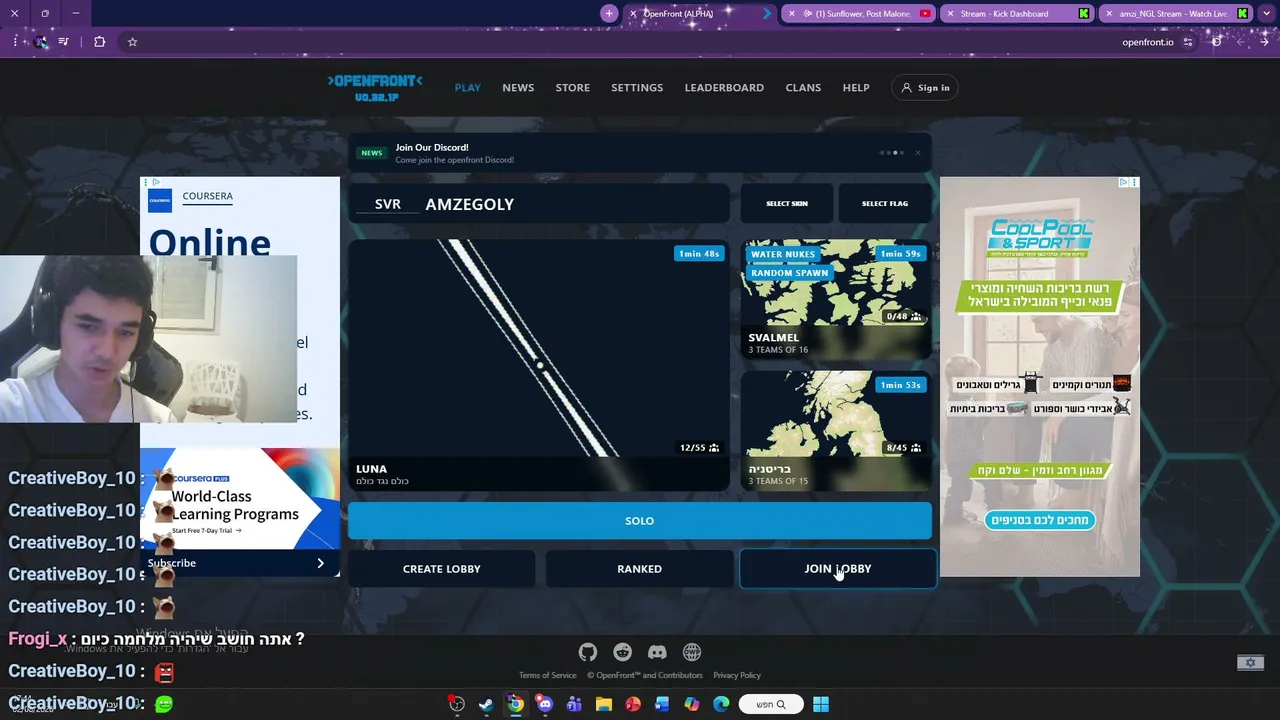Screen dimensions: 1280x720
Task: Click the CoolPool ad choices icon
Action: click(x=1123, y=182)
